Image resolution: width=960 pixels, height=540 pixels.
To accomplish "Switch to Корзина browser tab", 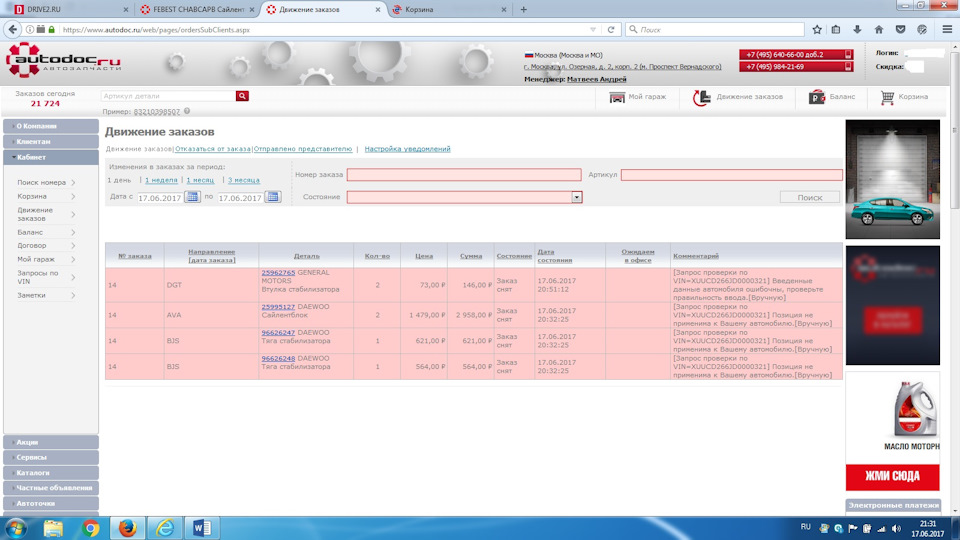I will pyautogui.click(x=450, y=9).
